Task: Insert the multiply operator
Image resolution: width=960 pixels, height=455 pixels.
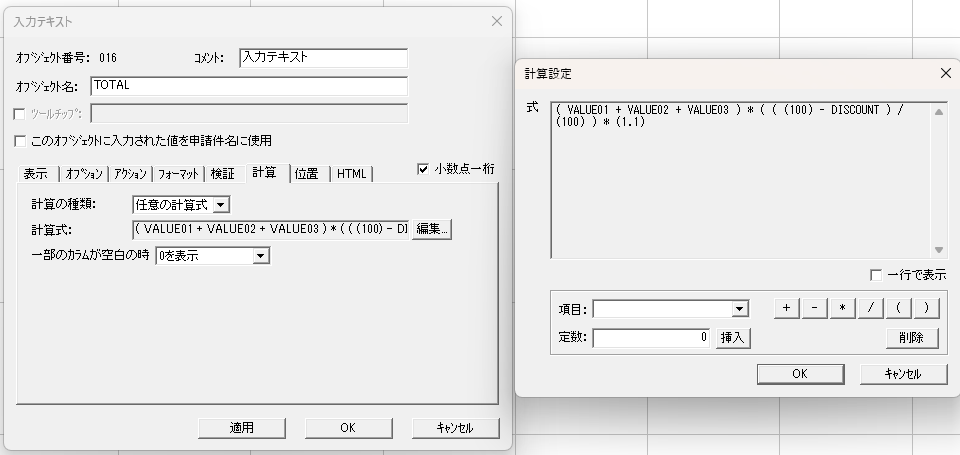Action: (842, 309)
